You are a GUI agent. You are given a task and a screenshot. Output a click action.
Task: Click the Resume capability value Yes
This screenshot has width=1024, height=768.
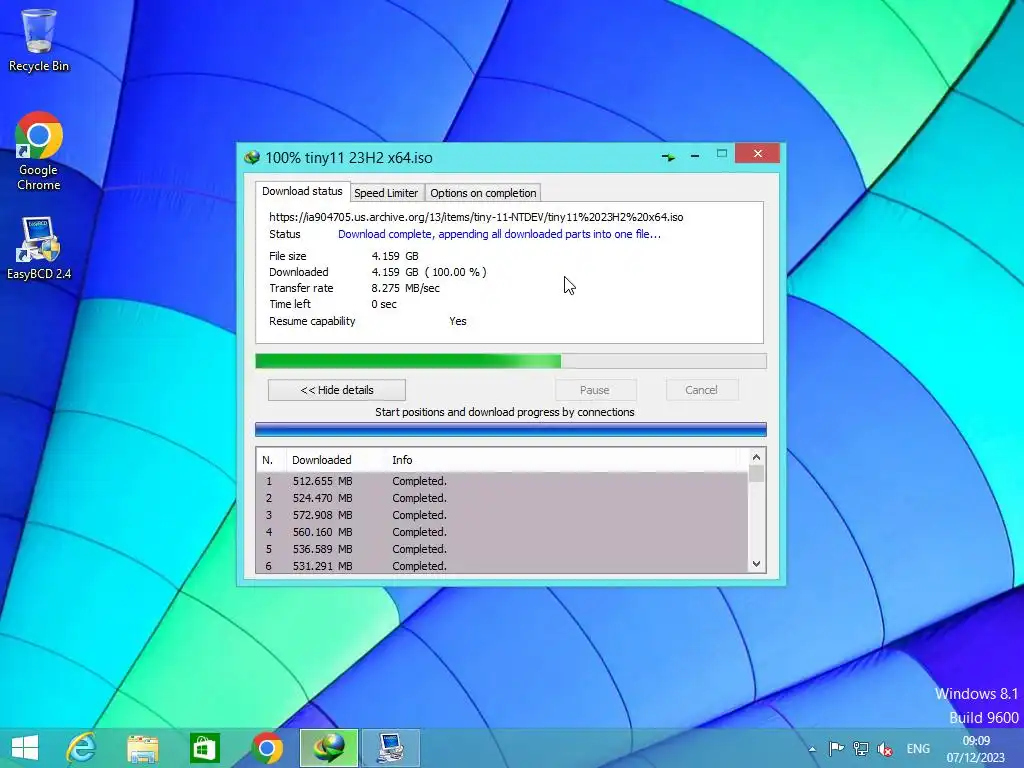[x=458, y=321]
